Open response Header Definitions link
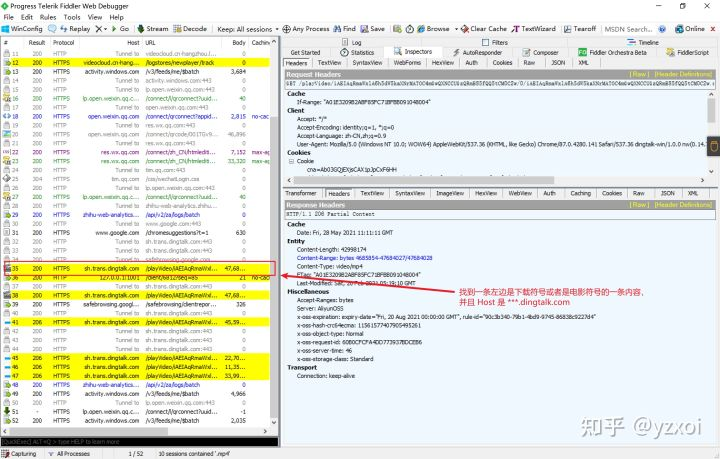Viewport: 720px width, 459px height. pyautogui.click(x=683, y=205)
